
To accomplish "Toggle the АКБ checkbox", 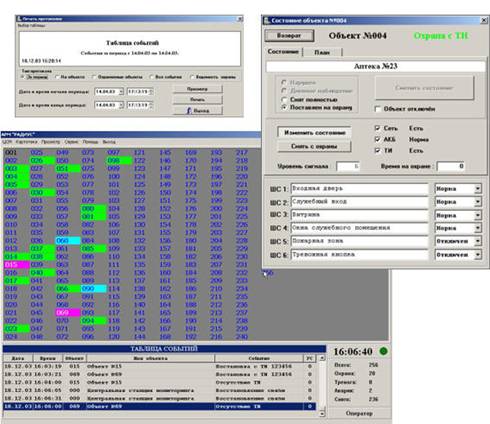I will point(377,139).
